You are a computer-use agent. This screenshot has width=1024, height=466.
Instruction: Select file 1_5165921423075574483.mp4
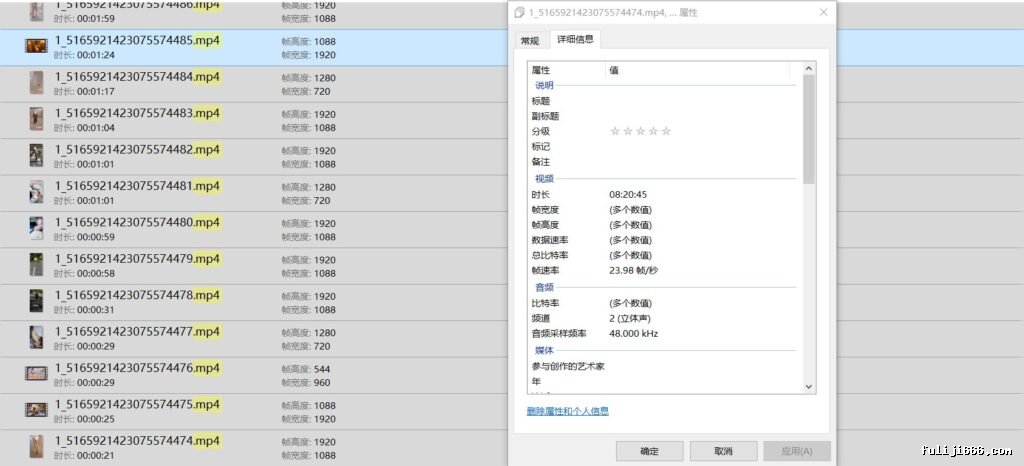click(x=255, y=120)
